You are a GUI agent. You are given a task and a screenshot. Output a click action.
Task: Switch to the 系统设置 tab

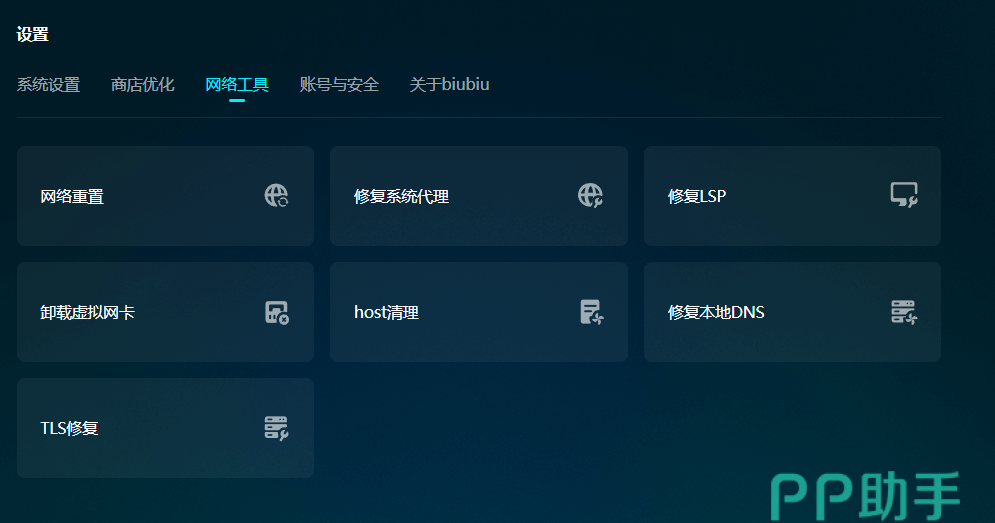point(48,85)
